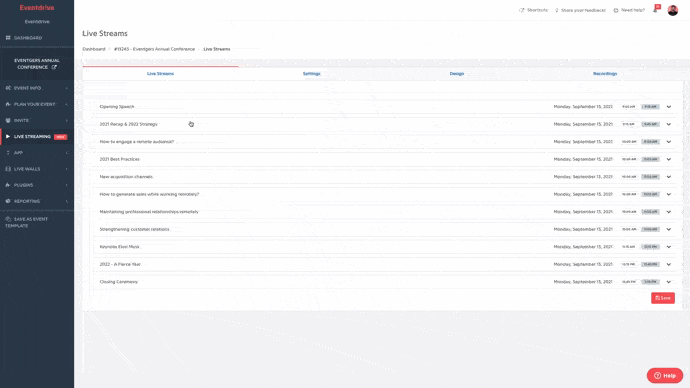Click the Shortcuts link in the top bar

click(x=534, y=10)
